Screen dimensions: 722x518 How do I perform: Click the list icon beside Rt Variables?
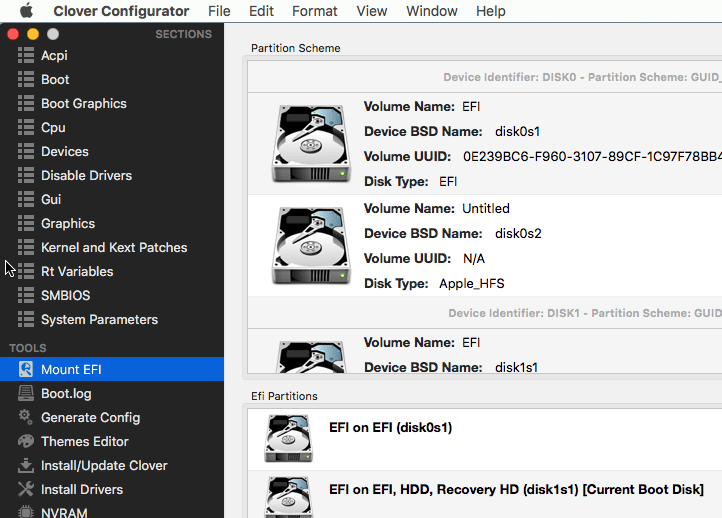coord(26,271)
